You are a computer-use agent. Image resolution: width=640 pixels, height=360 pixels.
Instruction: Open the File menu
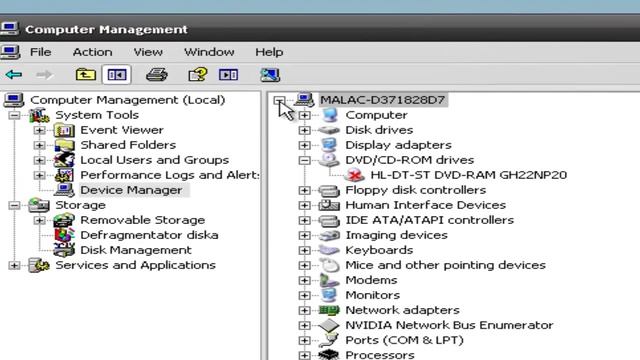pyautogui.click(x=40, y=52)
